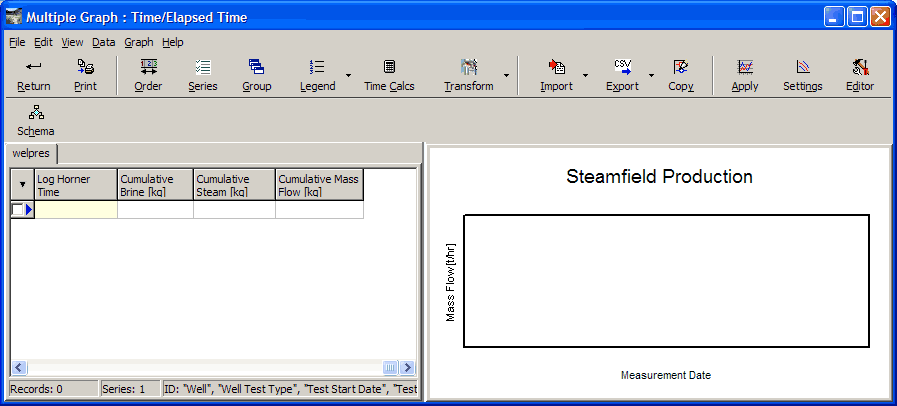
Task: Expand the Legend dropdown arrow
Action: (348, 75)
